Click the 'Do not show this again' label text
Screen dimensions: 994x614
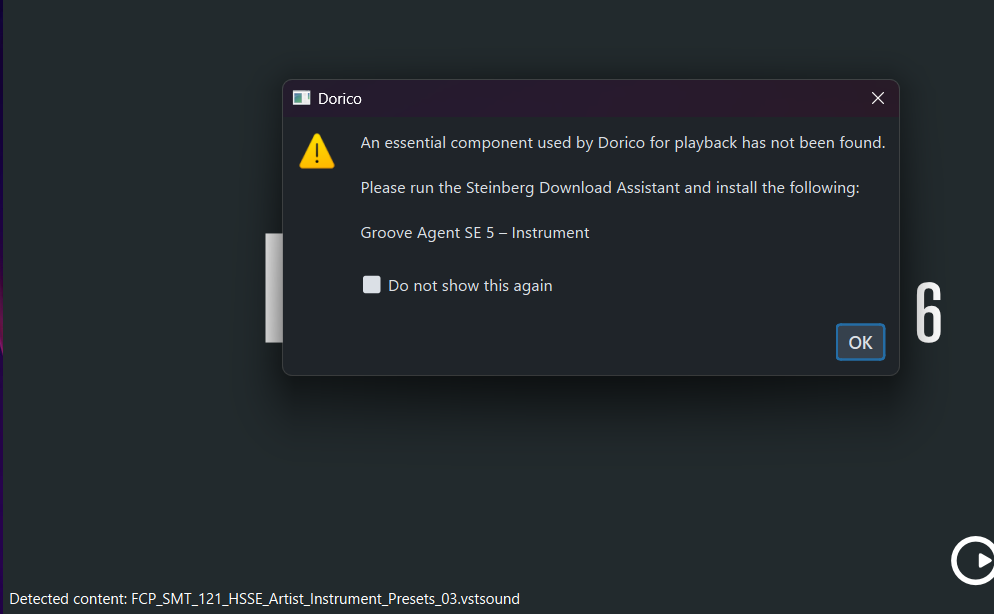pyautogui.click(x=470, y=286)
